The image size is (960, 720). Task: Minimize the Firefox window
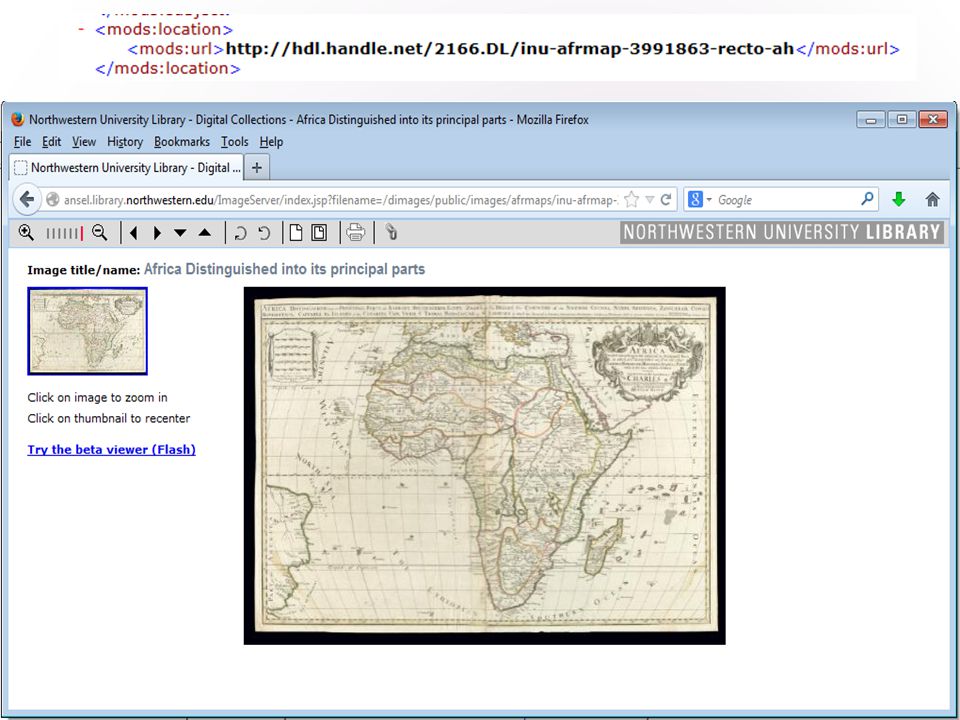871,119
